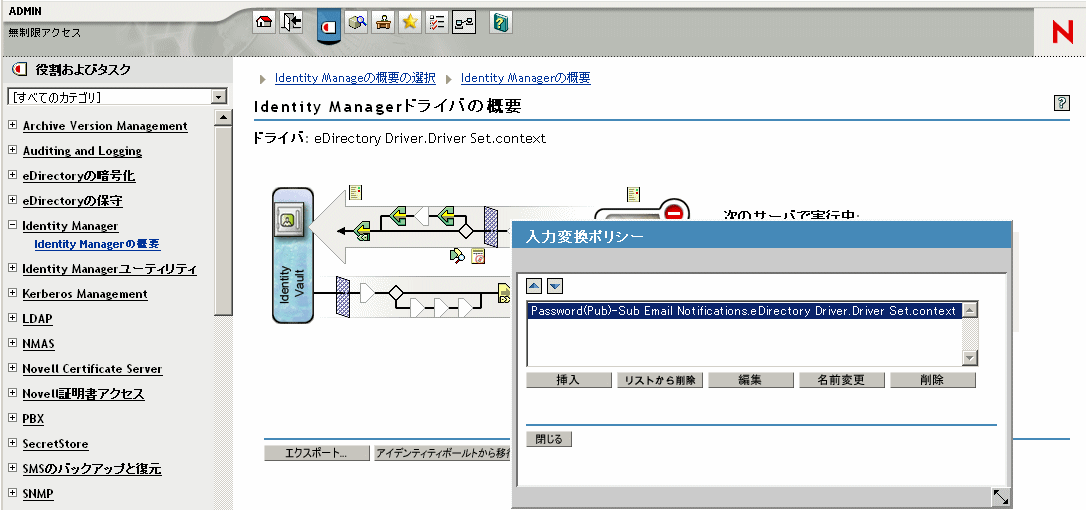
Task: Open Favorites star icon
Action: click(410, 21)
